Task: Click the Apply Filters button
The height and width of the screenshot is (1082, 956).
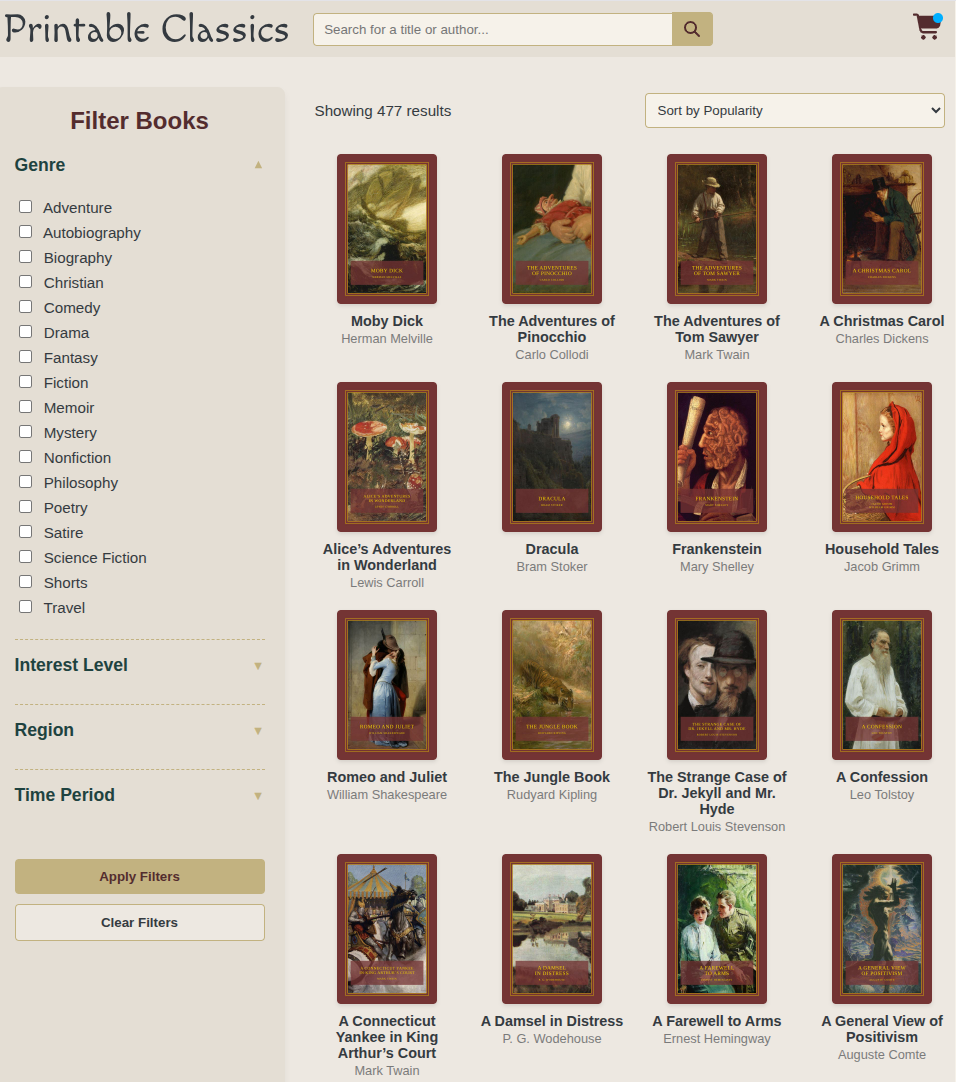Action: click(x=139, y=876)
